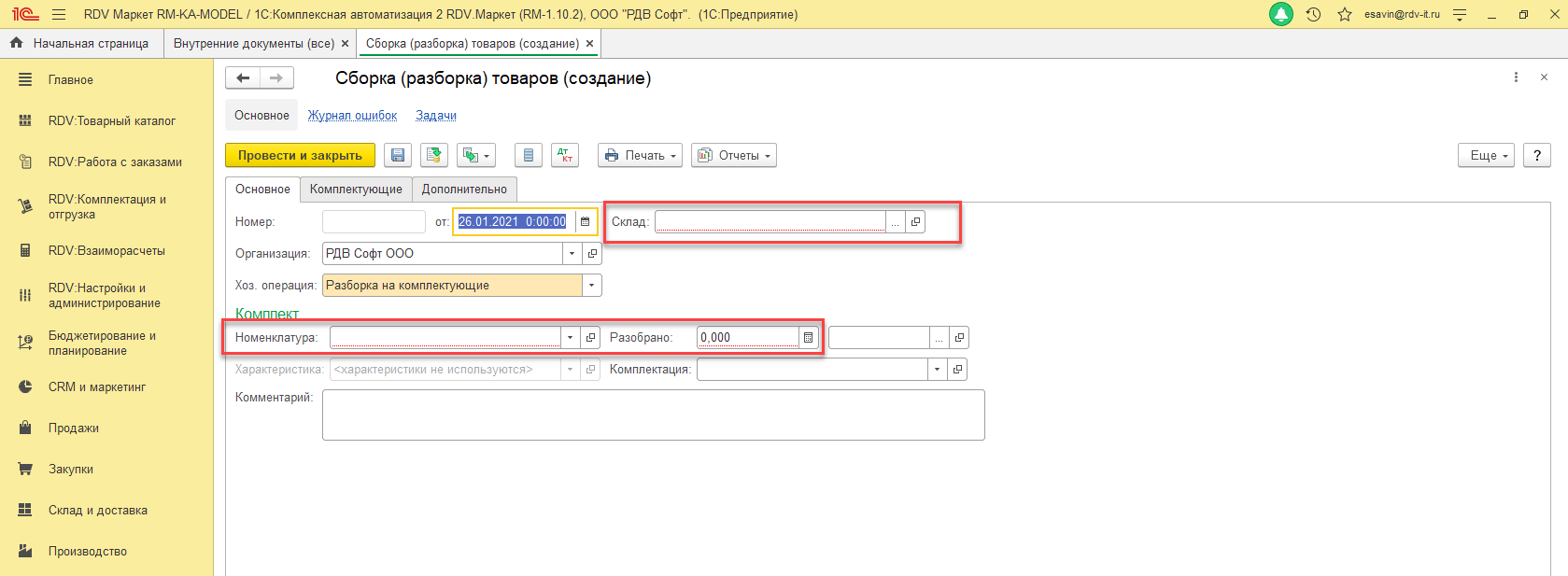Expand the Организация dropdown arrow

572,254
